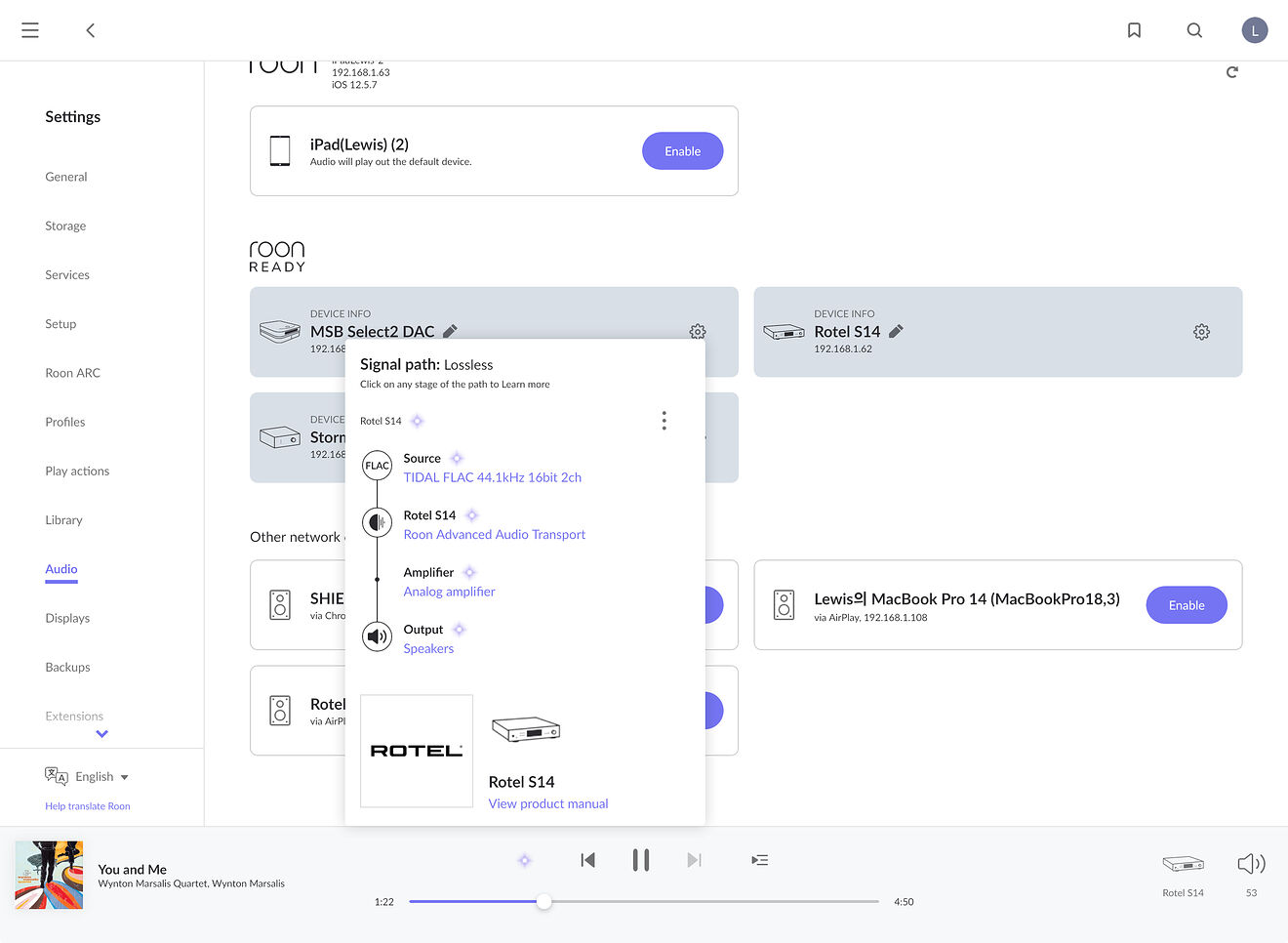Click quality star beside Rotel S14 header
This screenshot has width=1288, height=943.
point(417,421)
